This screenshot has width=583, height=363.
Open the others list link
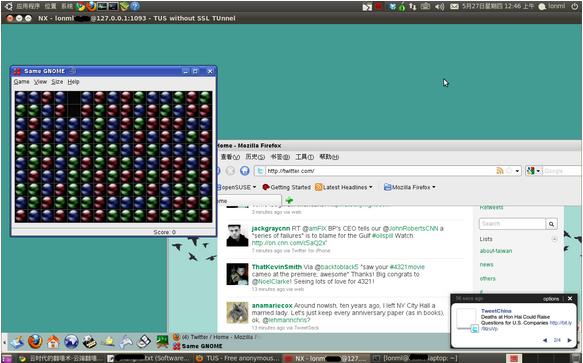pos(487,278)
